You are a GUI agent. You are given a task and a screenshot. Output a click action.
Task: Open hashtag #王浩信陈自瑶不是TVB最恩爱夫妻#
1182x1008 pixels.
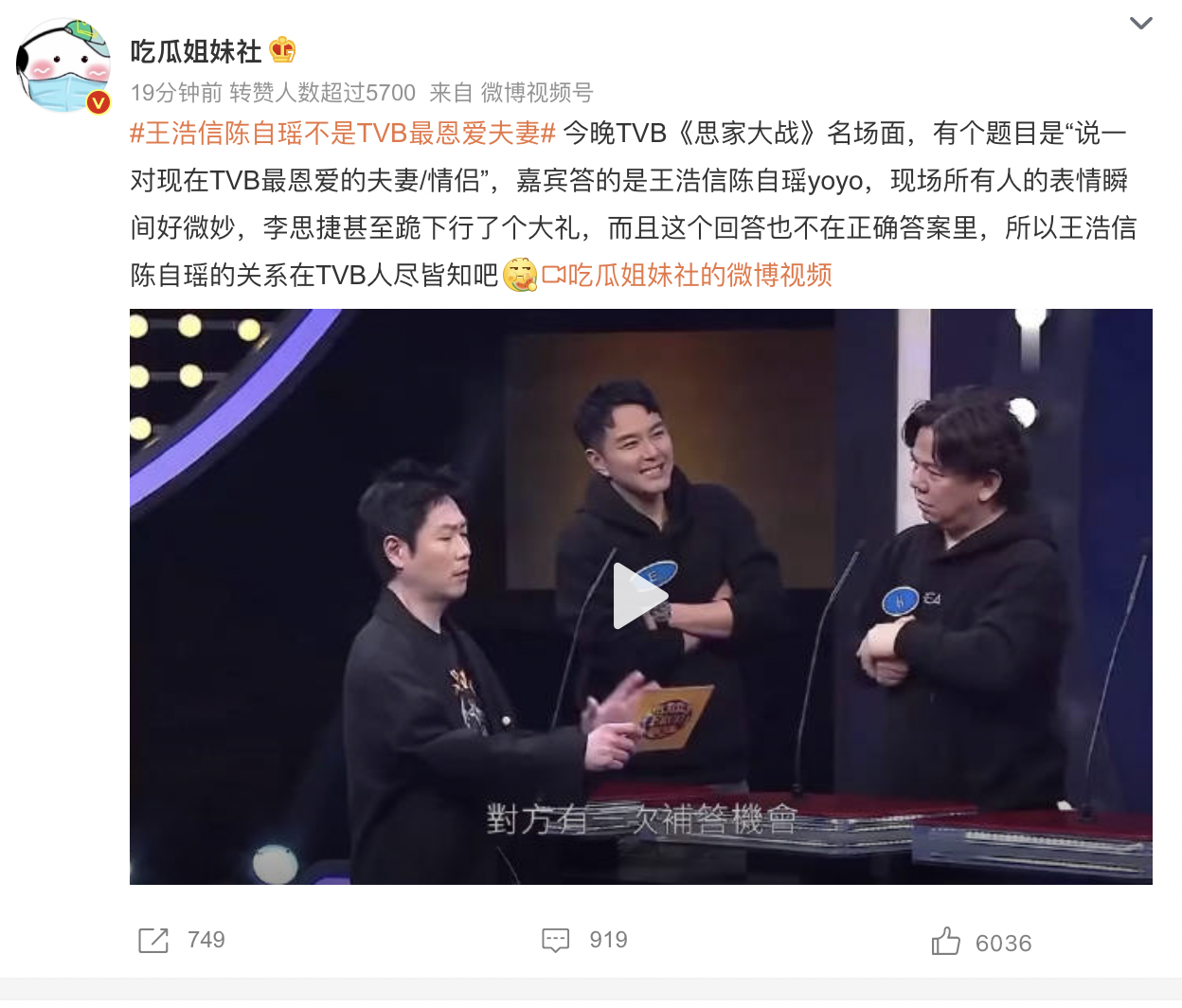pyautogui.click(x=342, y=134)
